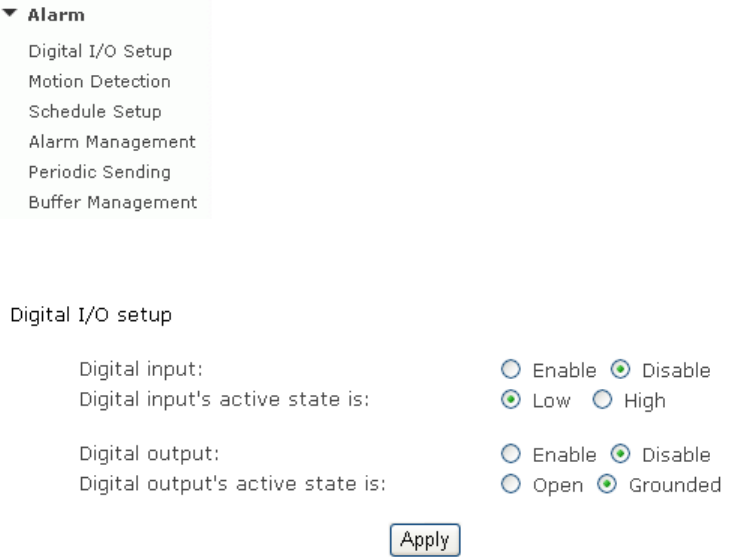
Task: Choose Grounded for digital output state
Action: click(x=607, y=486)
